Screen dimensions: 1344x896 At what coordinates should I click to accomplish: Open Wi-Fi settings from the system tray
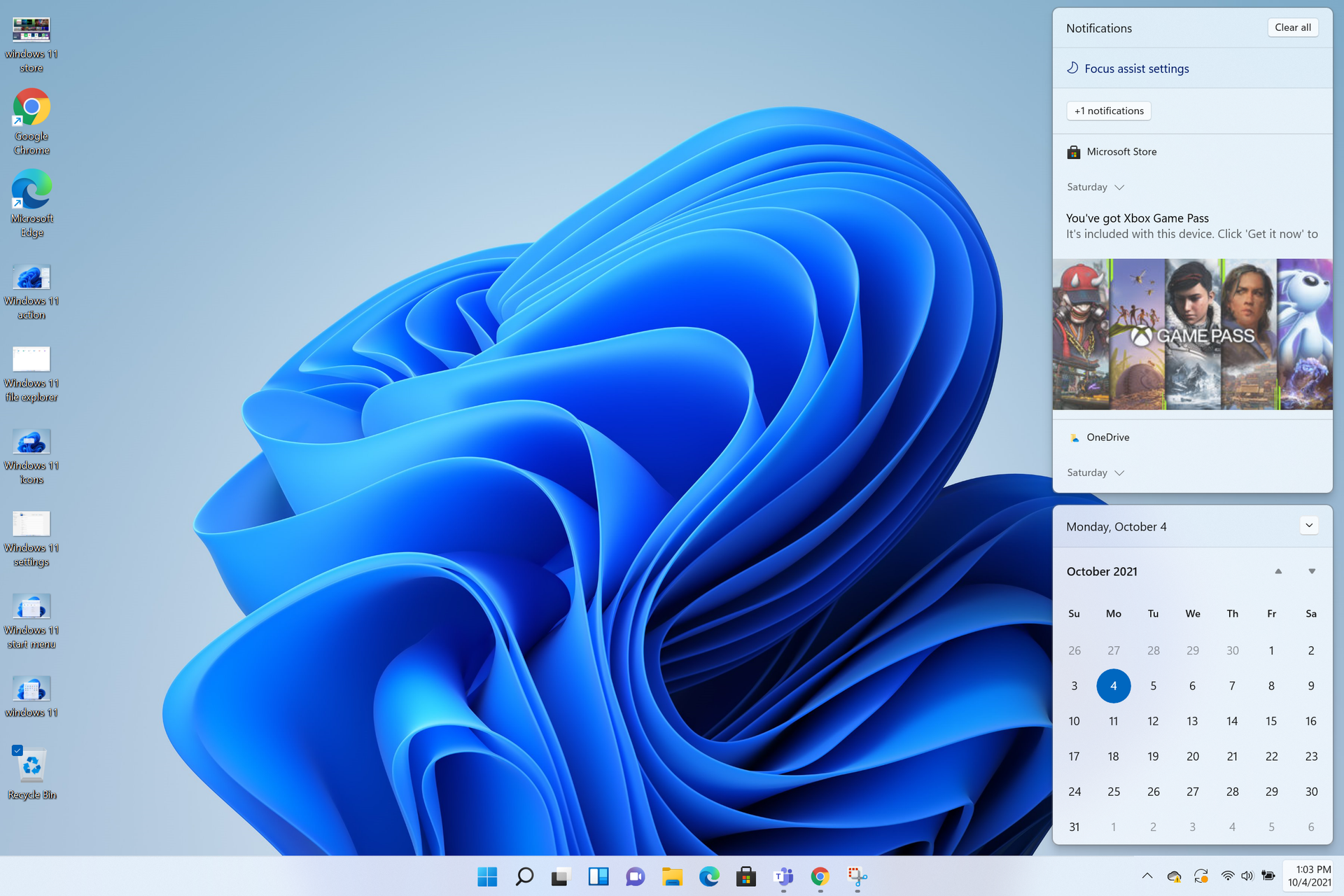click(1227, 876)
